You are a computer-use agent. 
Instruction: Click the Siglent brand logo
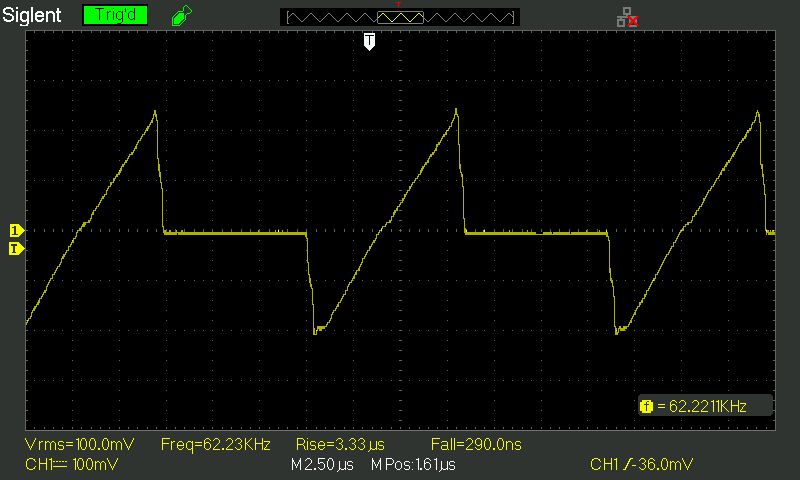32,15
